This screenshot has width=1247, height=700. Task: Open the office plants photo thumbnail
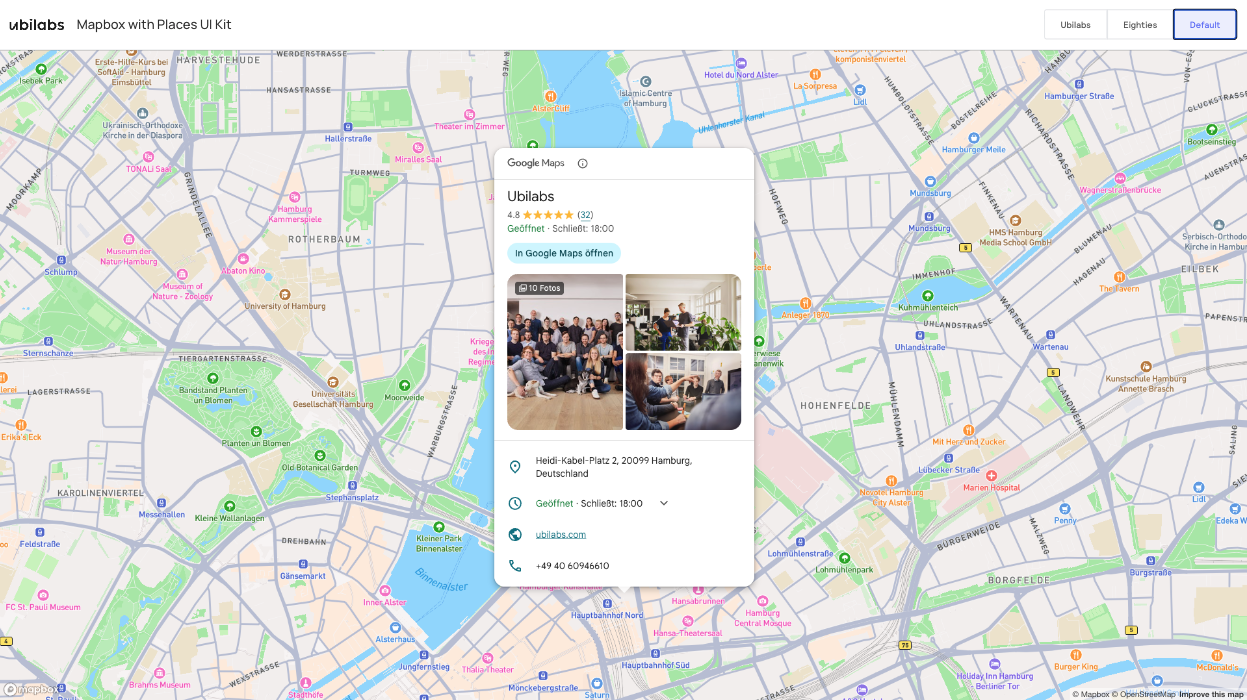pyautogui.click(x=683, y=312)
